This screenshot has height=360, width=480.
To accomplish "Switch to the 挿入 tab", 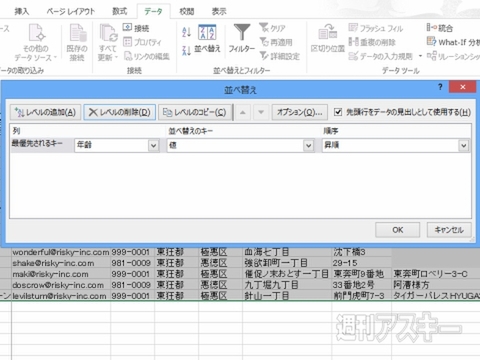I will (x=22, y=11).
